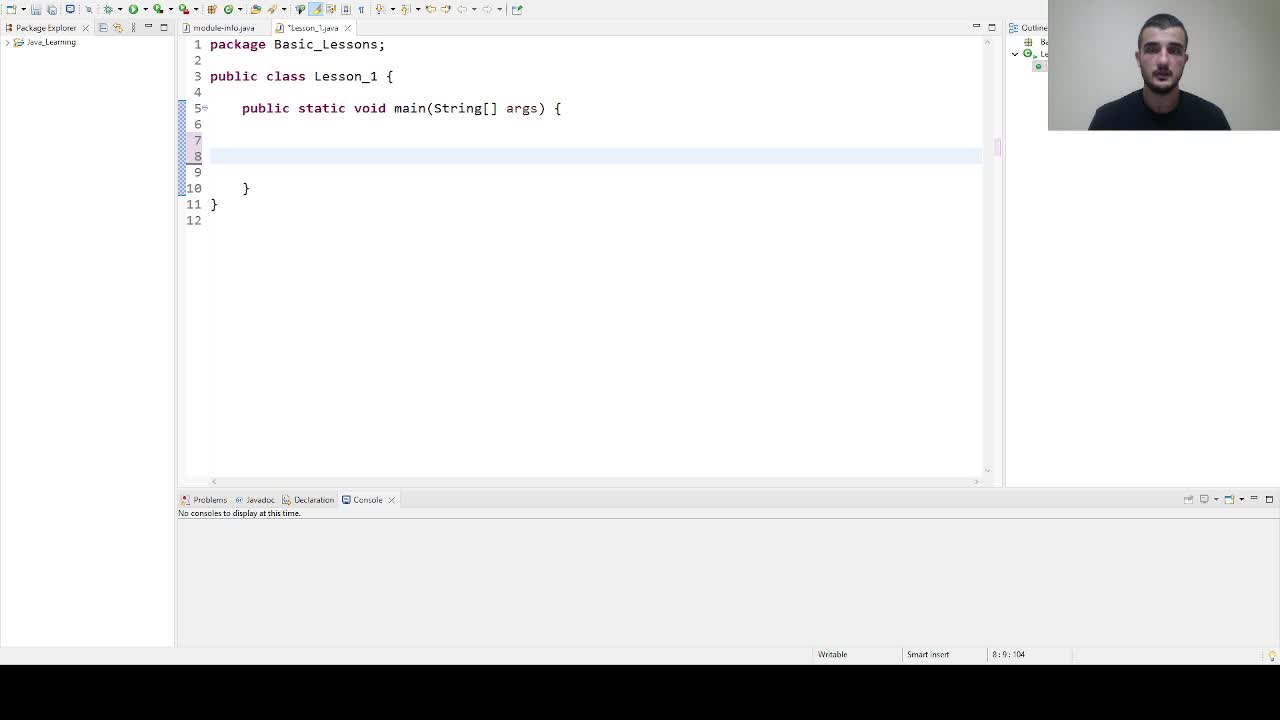Image resolution: width=1280 pixels, height=720 pixels.
Task: Click the package Basic_Lessons code line
Action: pyautogui.click(x=297, y=44)
